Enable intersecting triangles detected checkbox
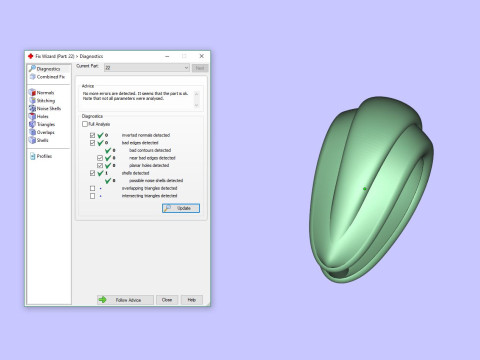This screenshot has height=360, width=480. point(92,196)
